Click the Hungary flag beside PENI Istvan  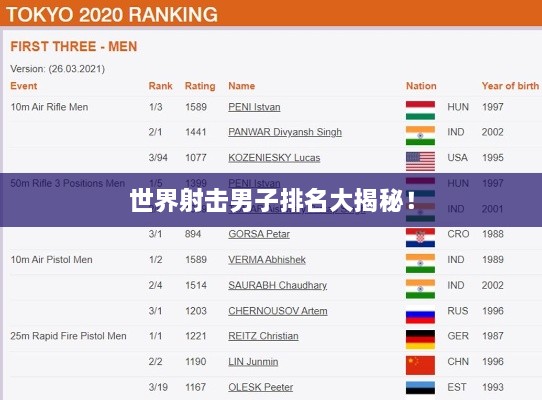pyautogui.click(x=420, y=110)
